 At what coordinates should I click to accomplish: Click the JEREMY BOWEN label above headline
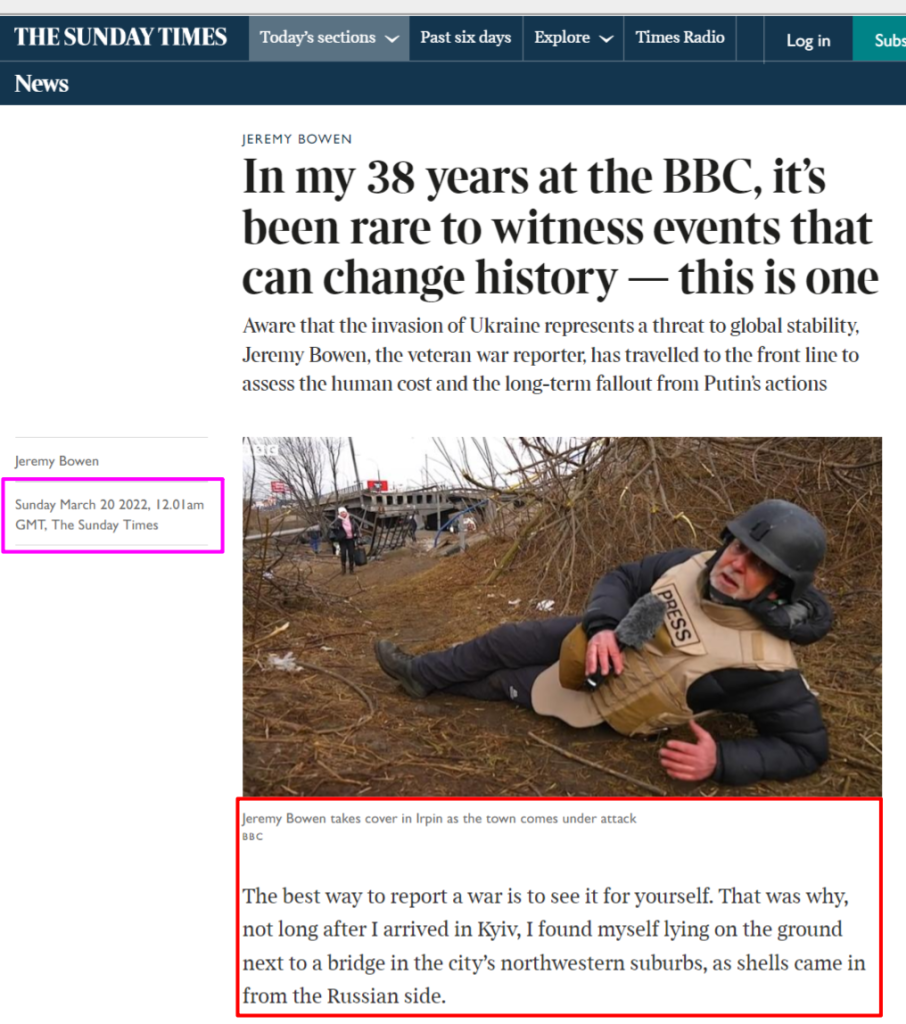point(297,139)
